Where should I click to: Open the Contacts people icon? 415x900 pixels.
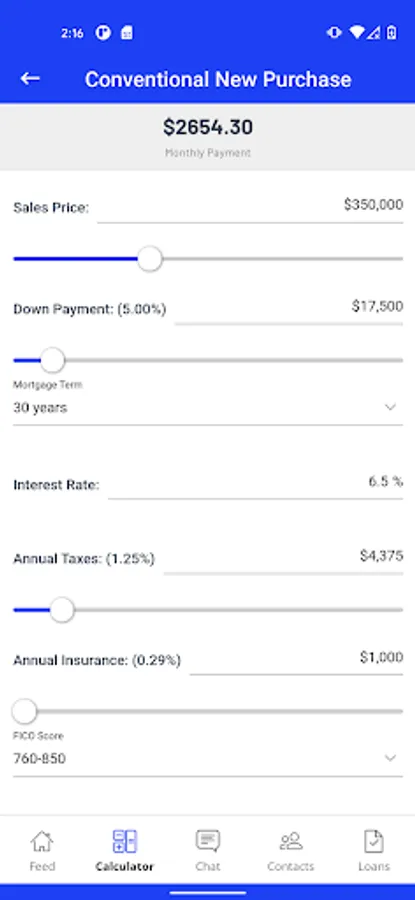click(291, 841)
